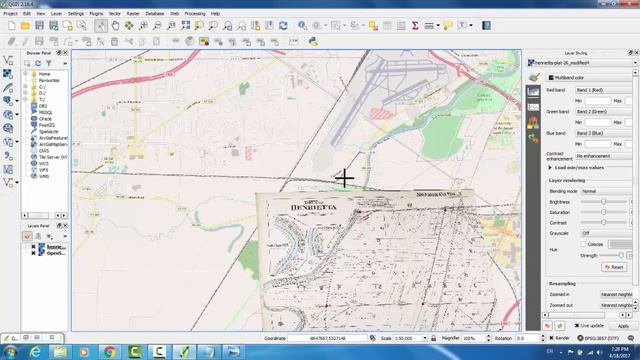
Task: Click the Refresh icon in Browser Panel
Action: (x=38, y=63)
